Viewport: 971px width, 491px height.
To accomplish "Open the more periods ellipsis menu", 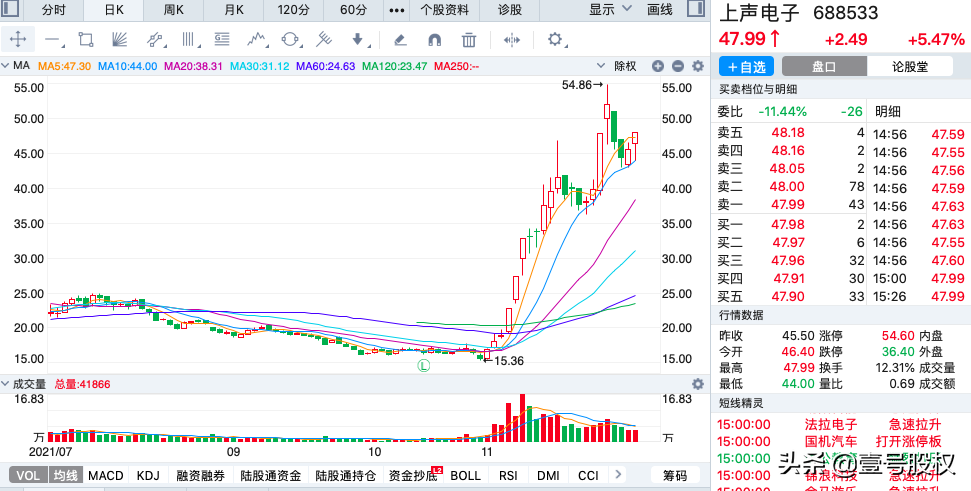I will (x=397, y=10).
